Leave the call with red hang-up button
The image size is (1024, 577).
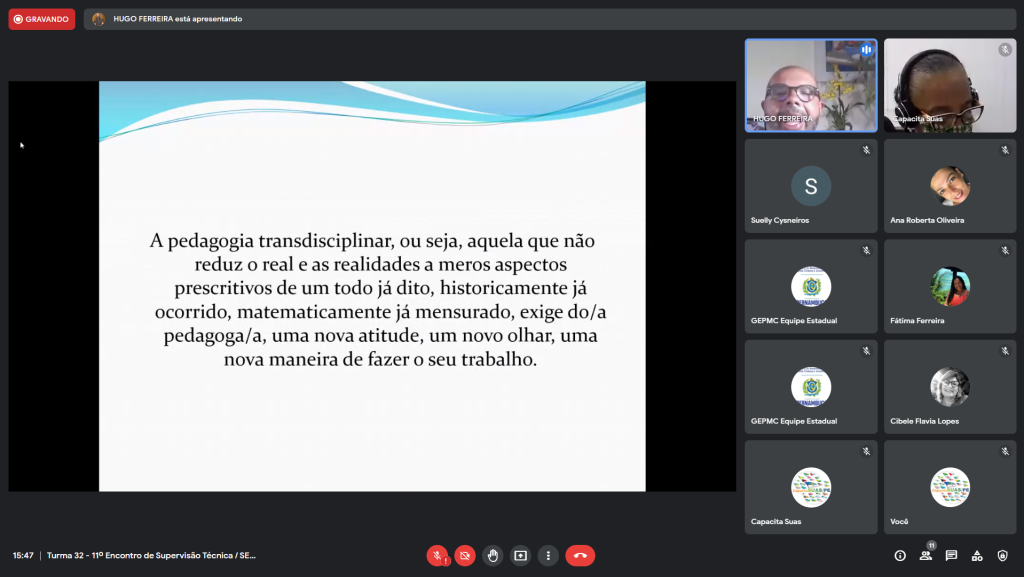[x=580, y=555]
